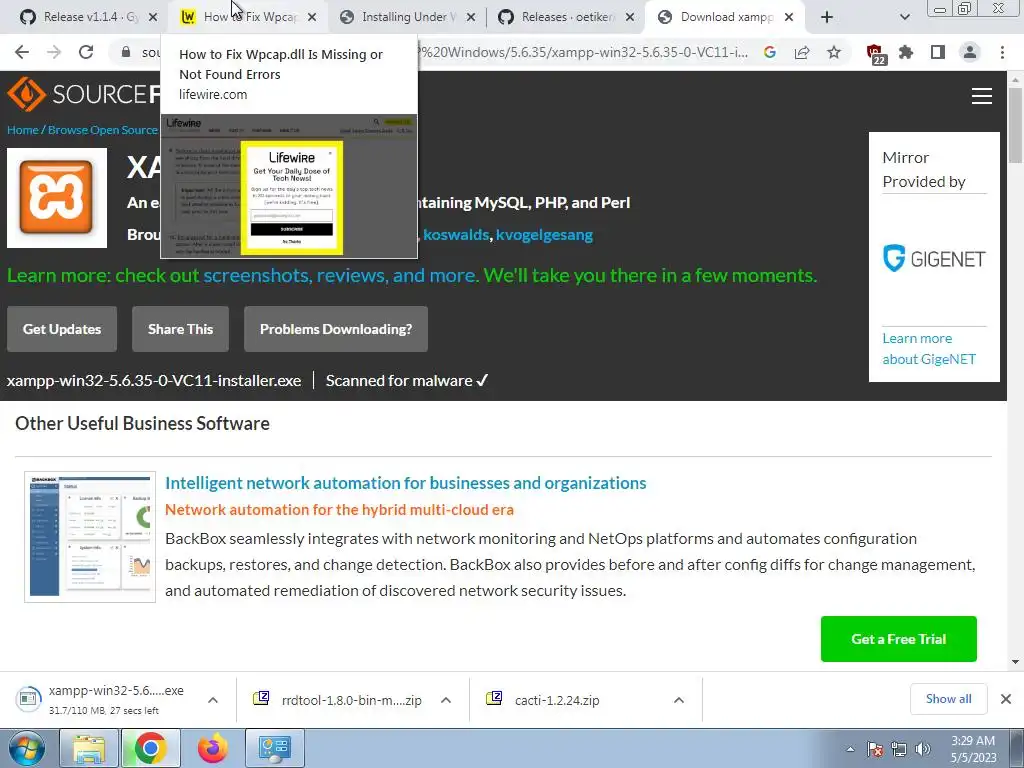Open the volume speaker tray icon
Viewport: 1024px width, 768px height.
click(x=923, y=749)
